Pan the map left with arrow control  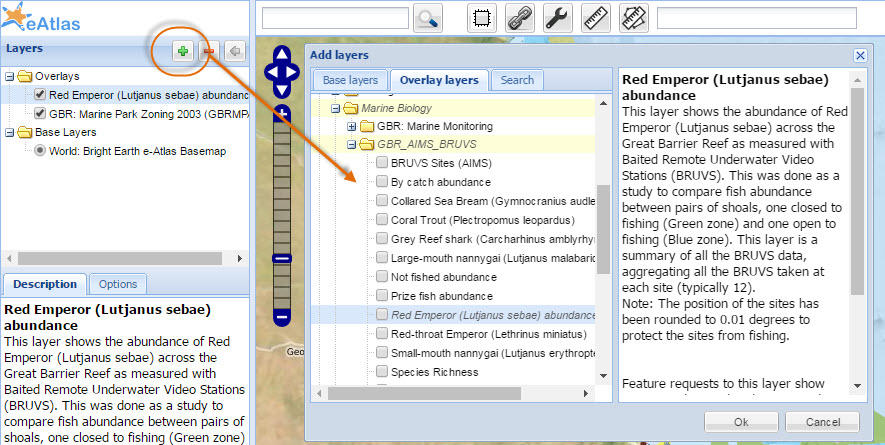[x=272, y=72]
